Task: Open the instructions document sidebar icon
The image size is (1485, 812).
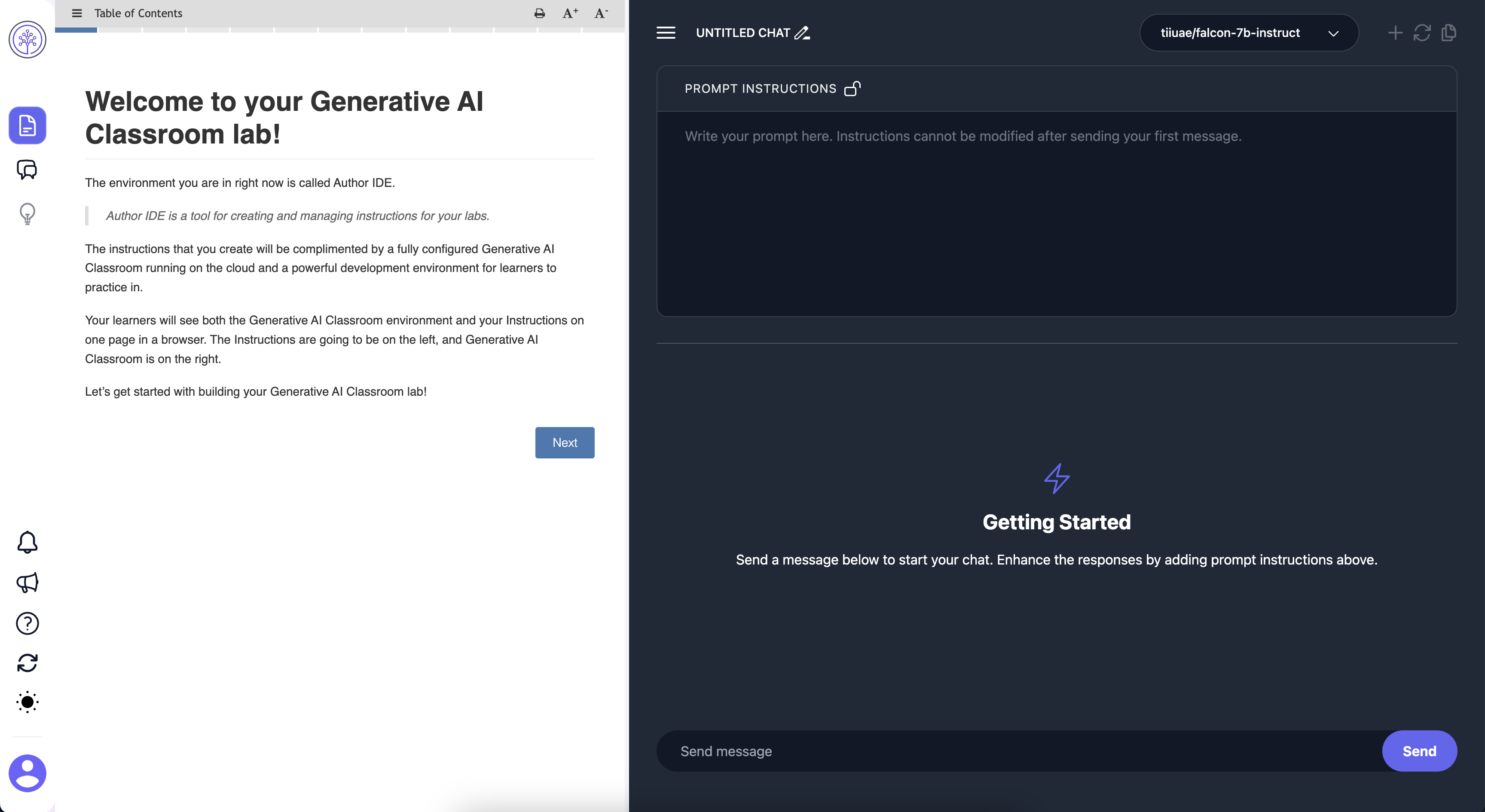Action: coord(27,125)
